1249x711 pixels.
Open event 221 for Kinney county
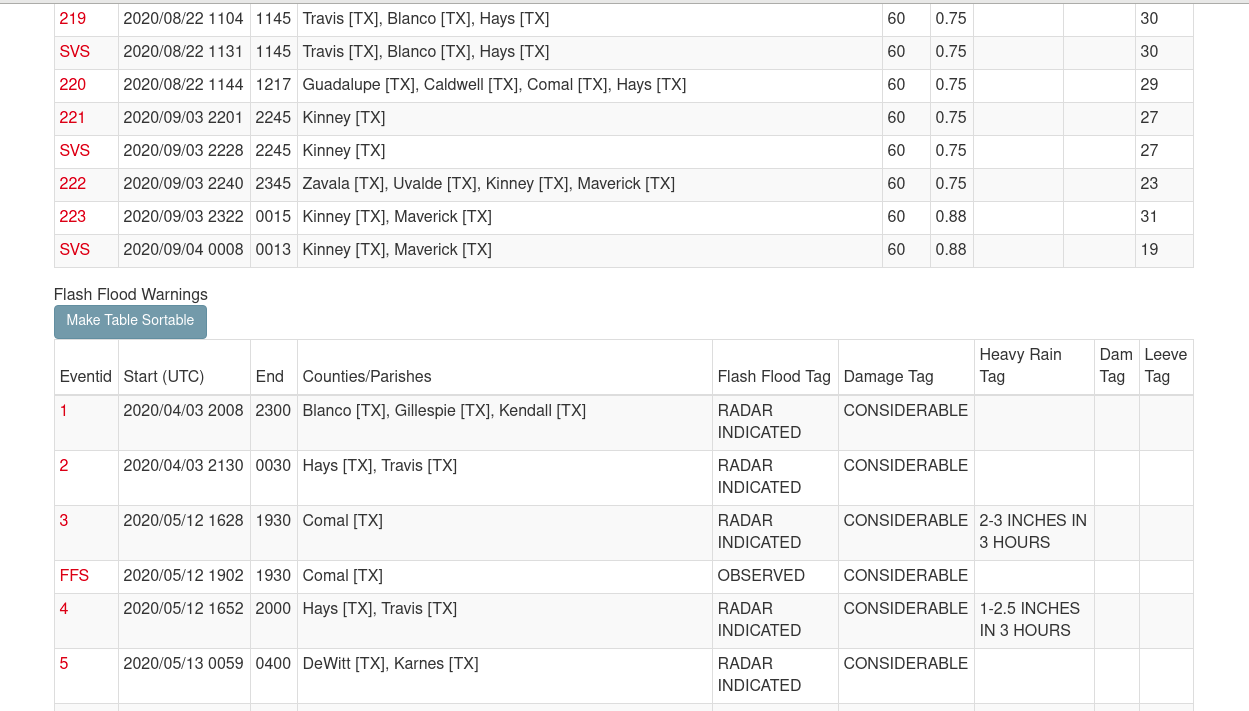pos(73,118)
